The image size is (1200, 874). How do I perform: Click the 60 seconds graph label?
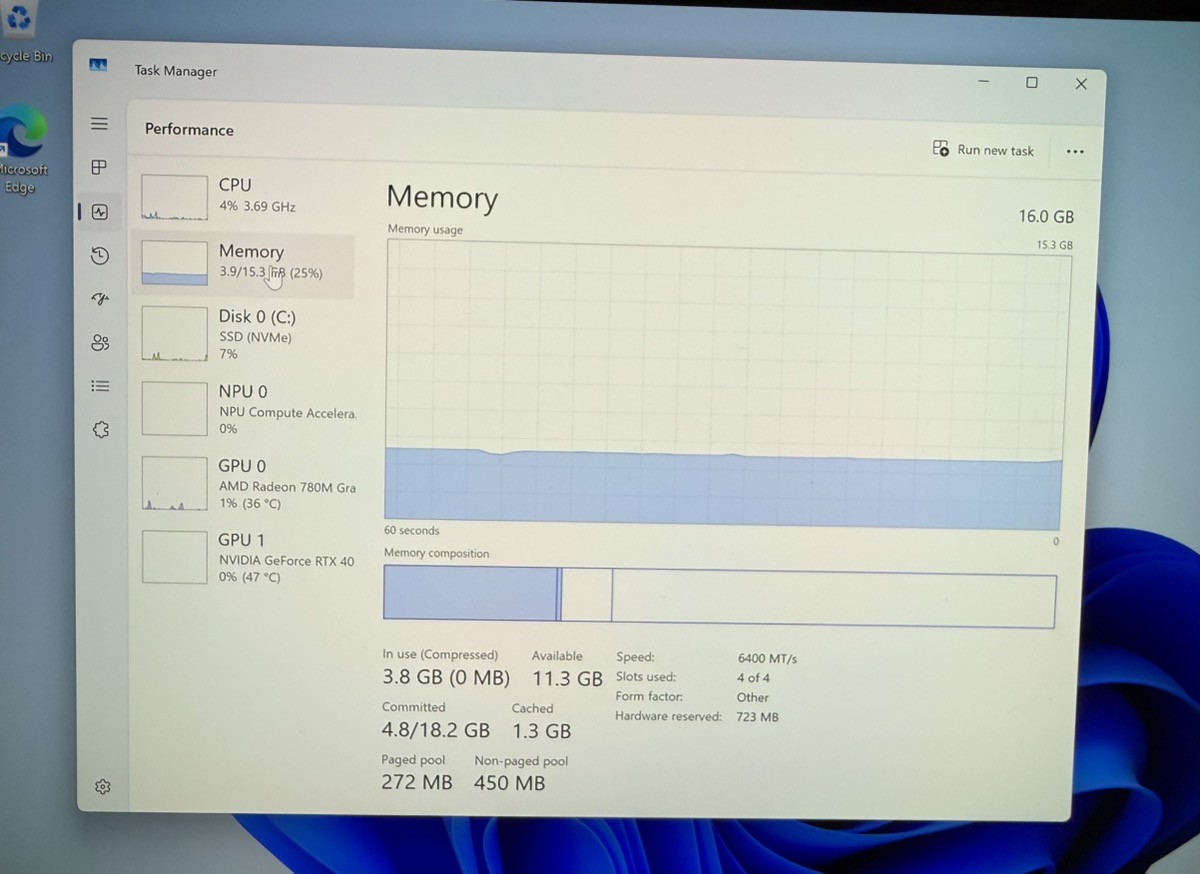coord(412,531)
